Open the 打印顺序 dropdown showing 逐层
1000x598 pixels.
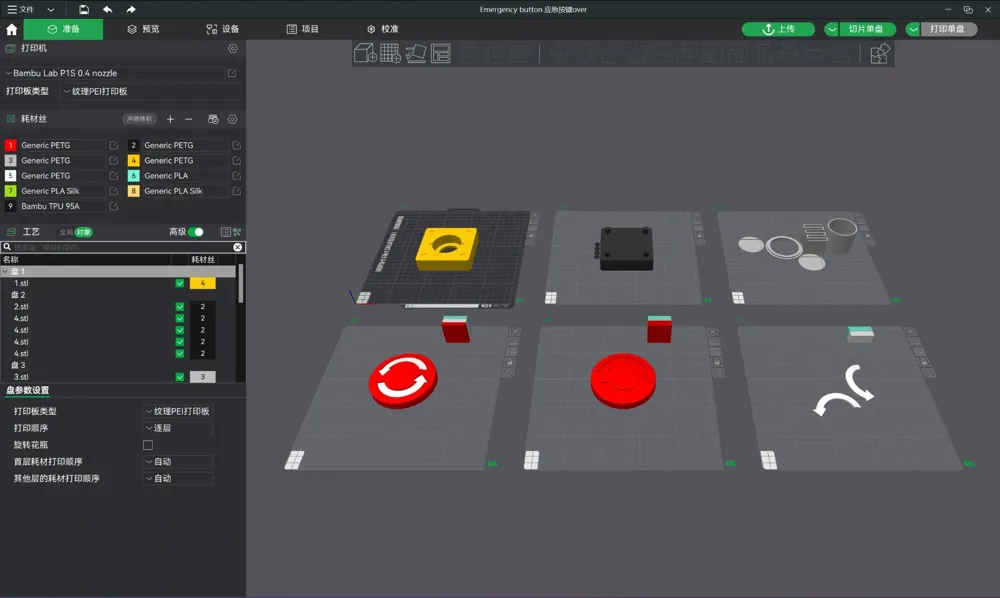[178, 428]
